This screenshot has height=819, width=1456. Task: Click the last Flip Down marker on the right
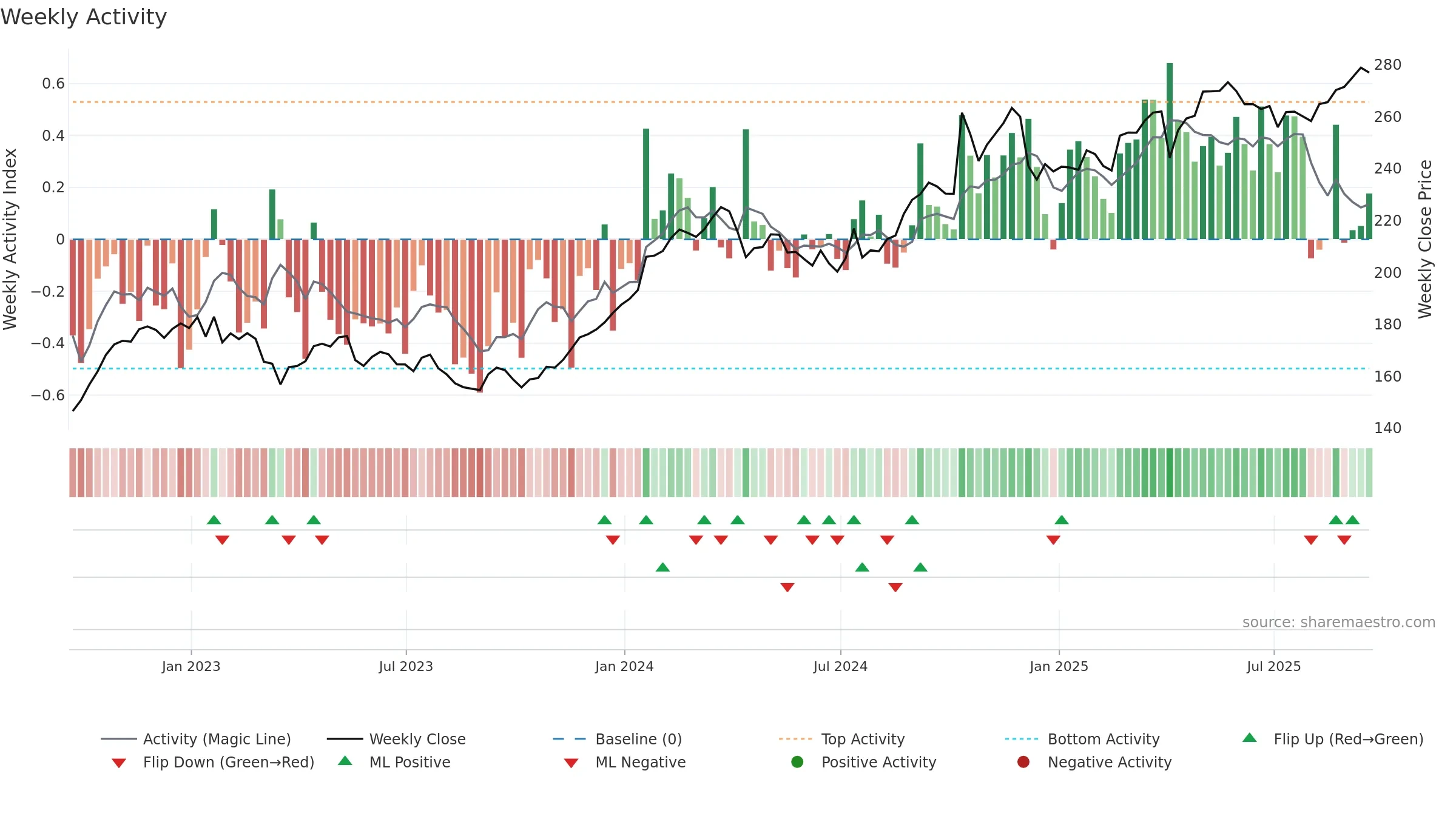coord(1344,540)
